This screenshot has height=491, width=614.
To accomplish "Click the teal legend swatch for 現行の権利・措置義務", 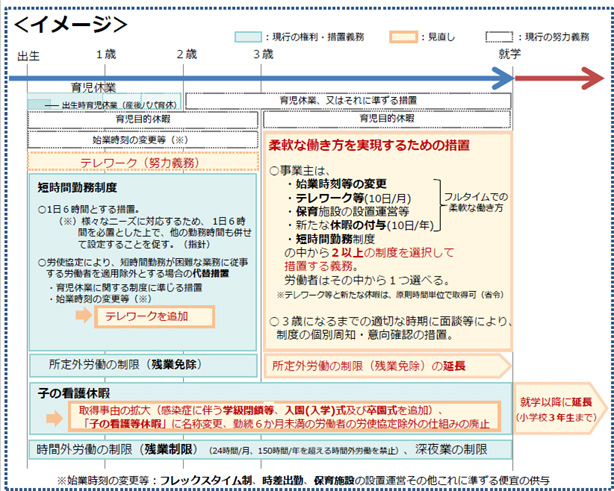I will point(248,37).
